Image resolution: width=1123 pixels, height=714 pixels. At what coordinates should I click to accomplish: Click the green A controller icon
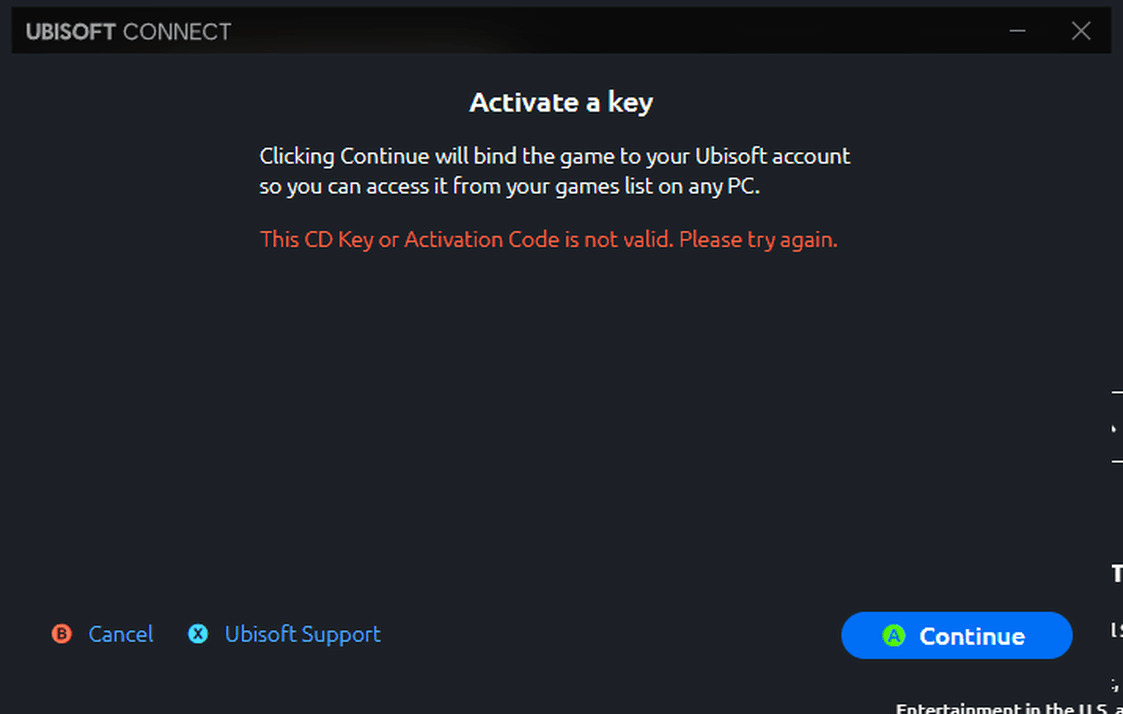[893, 635]
